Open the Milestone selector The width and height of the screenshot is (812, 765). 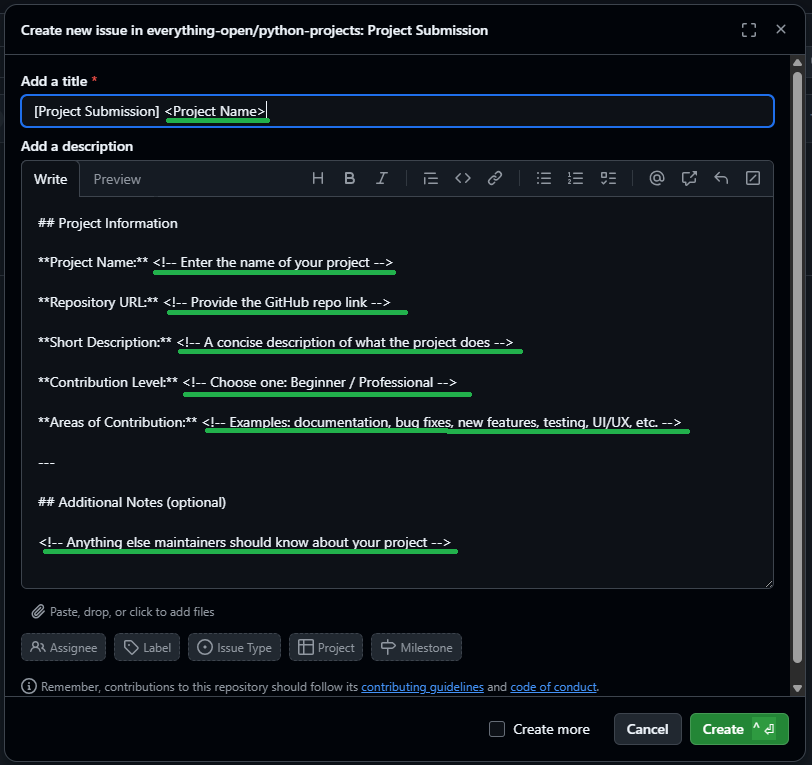416,647
